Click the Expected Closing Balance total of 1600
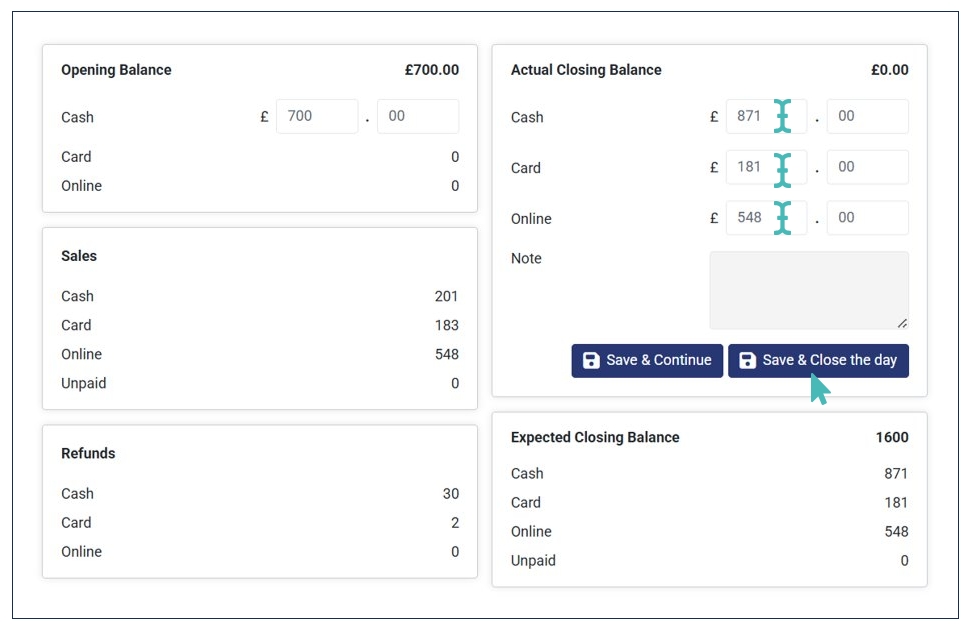The image size is (970, 629). pyautogui.click(x=892, y=437)
